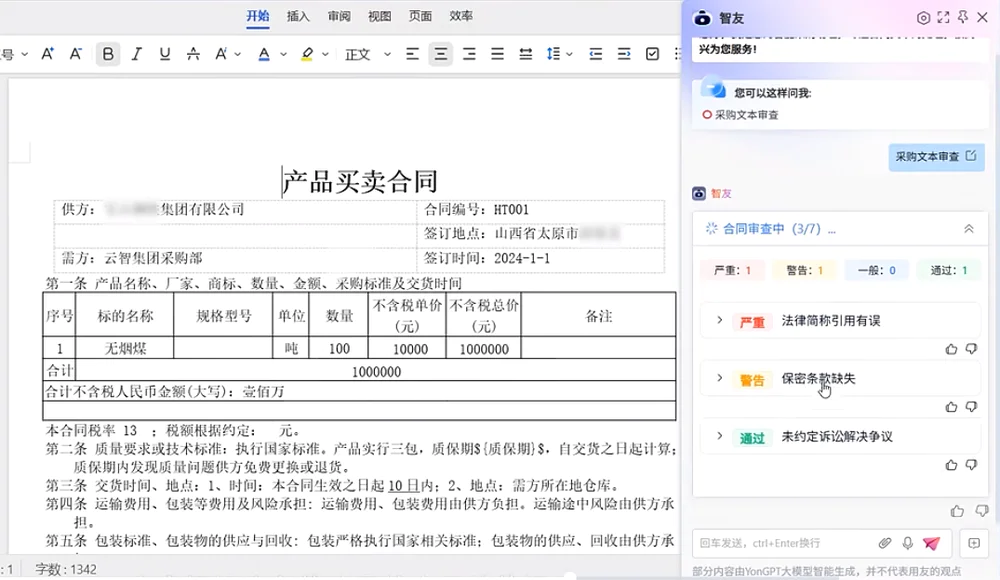Collapse the 合同审查中 results section

[968, 229]
